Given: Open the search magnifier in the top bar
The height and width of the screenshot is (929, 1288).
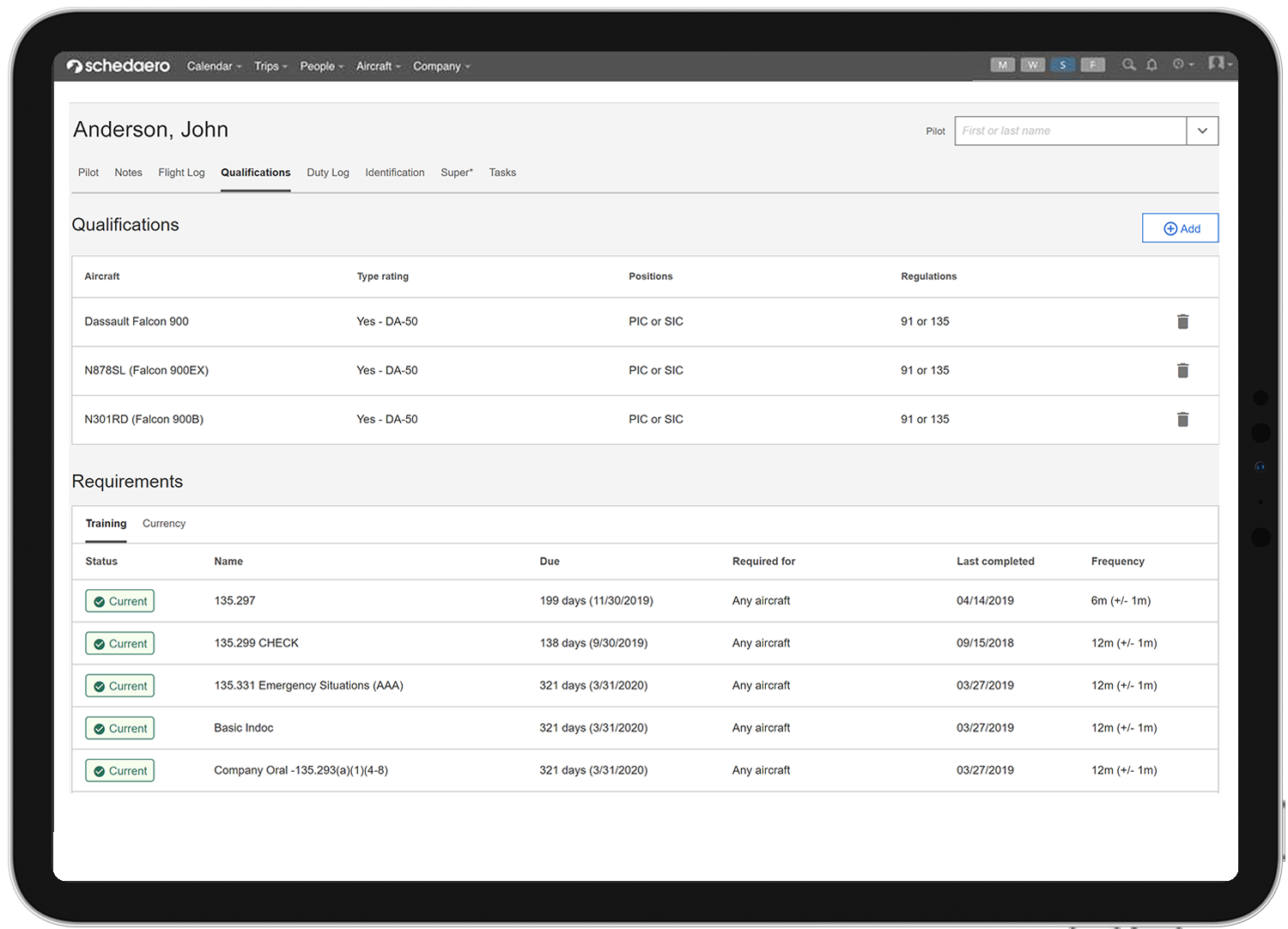Looking at the screenshot, I should click(1128, 64).
